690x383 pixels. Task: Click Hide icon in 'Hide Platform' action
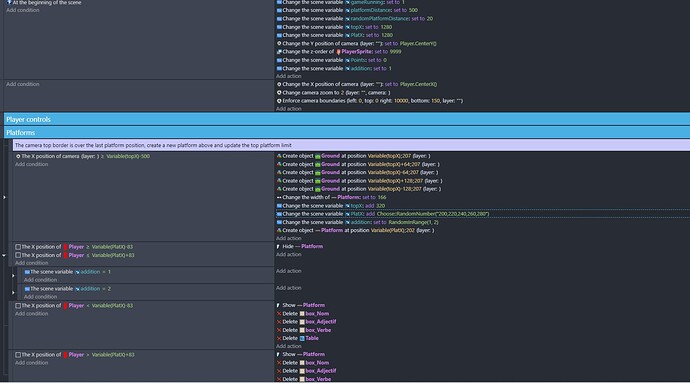pos(278,247)
